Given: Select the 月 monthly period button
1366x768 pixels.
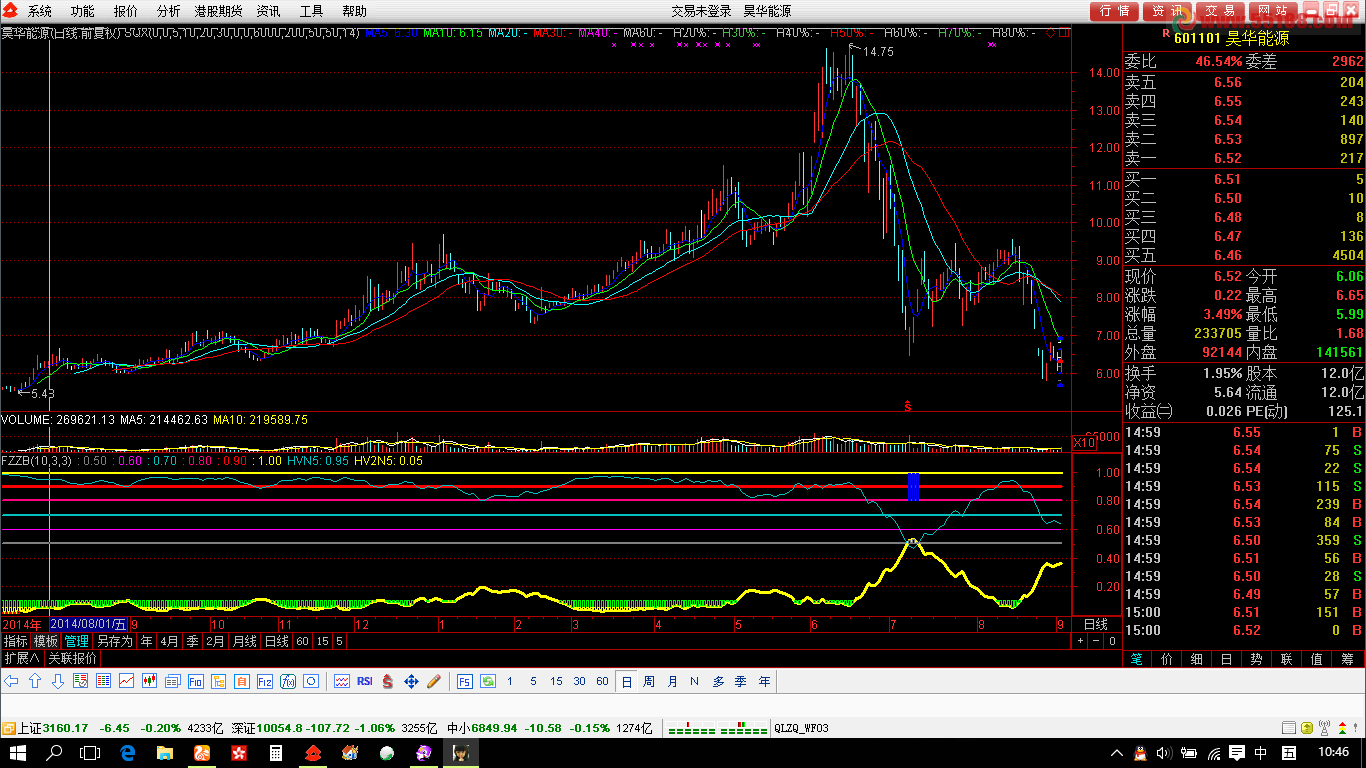Looking at the screenshot, I should coord(672,681).
